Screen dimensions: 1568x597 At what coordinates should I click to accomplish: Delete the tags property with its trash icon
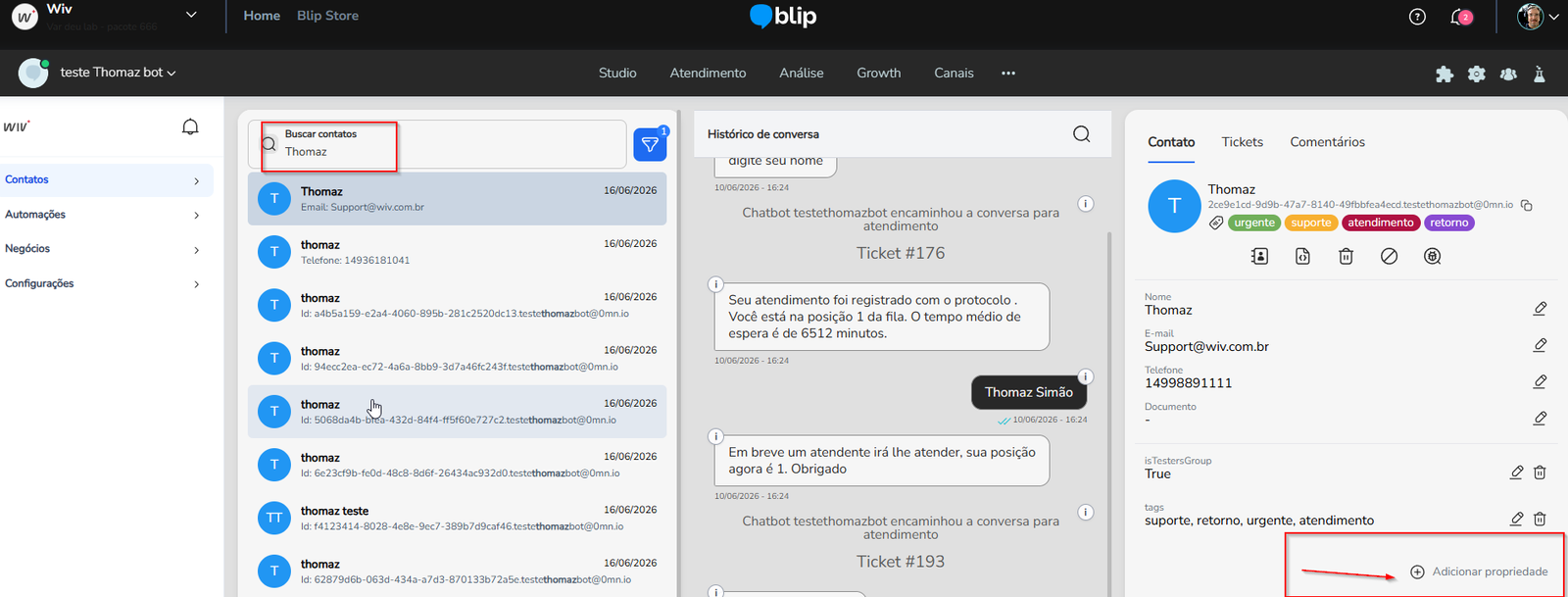[x=1540, y=519]
